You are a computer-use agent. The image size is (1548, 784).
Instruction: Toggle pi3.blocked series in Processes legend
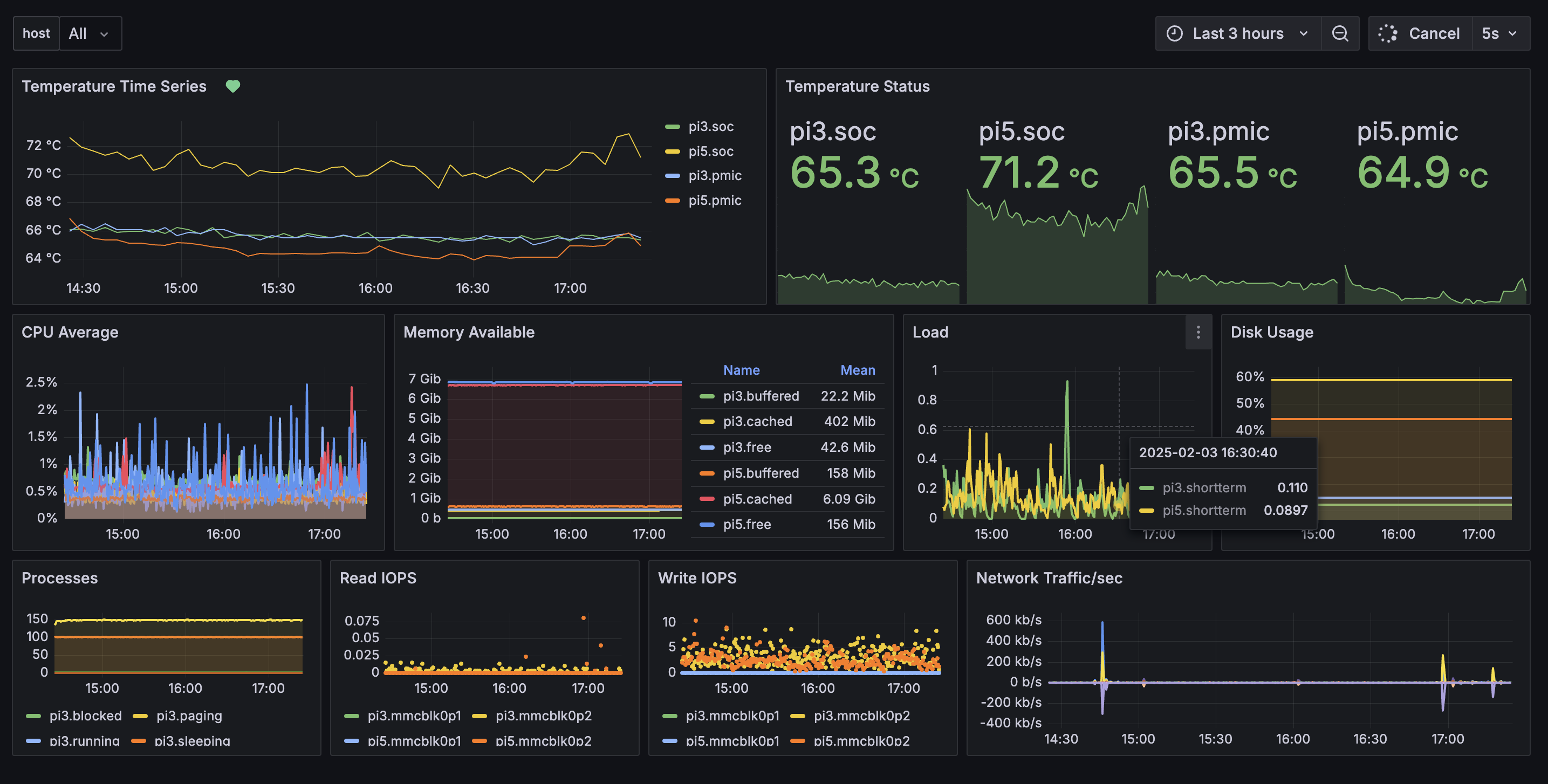click(85, 716)
